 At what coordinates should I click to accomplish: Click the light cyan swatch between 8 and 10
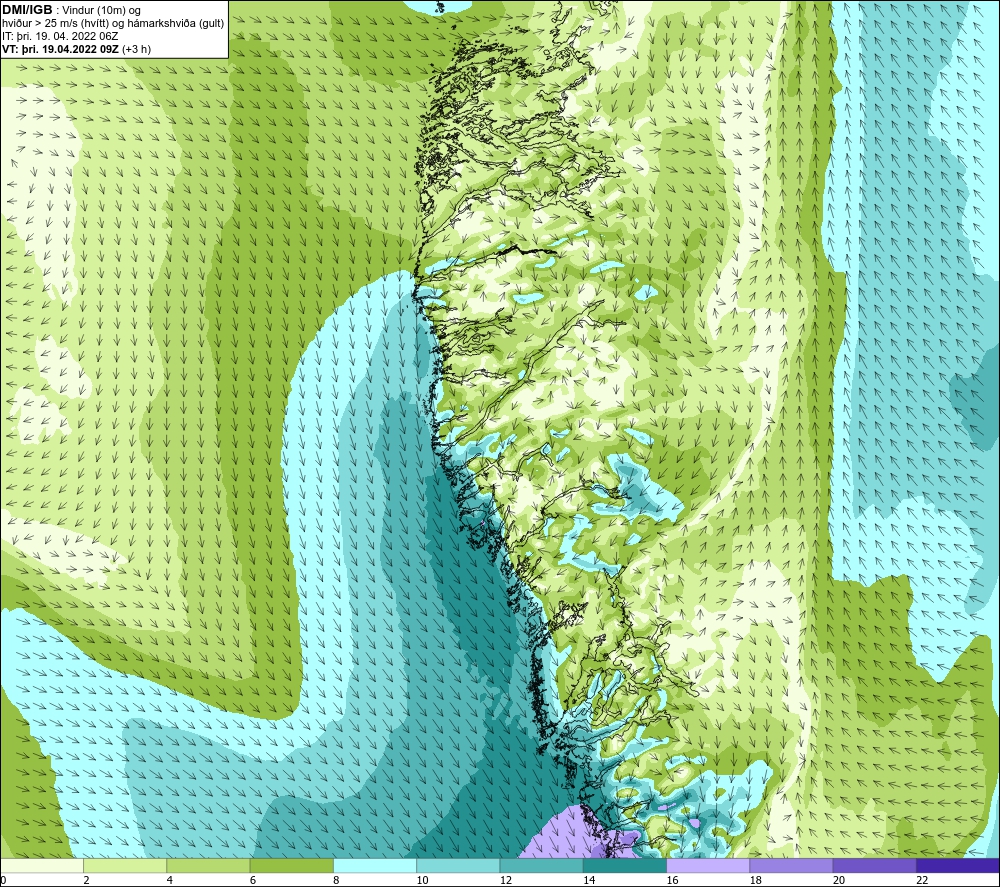[x=375, y=865]
